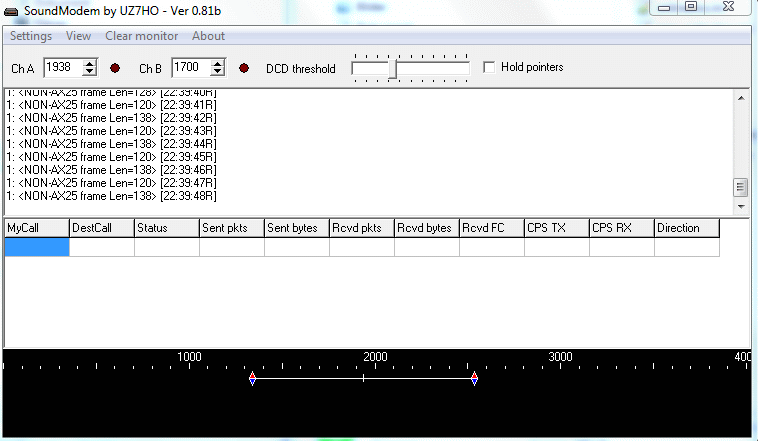This screenshot has height=441, width=758.
Task: Open the Settings menu
Action: (x=31, y=36)
